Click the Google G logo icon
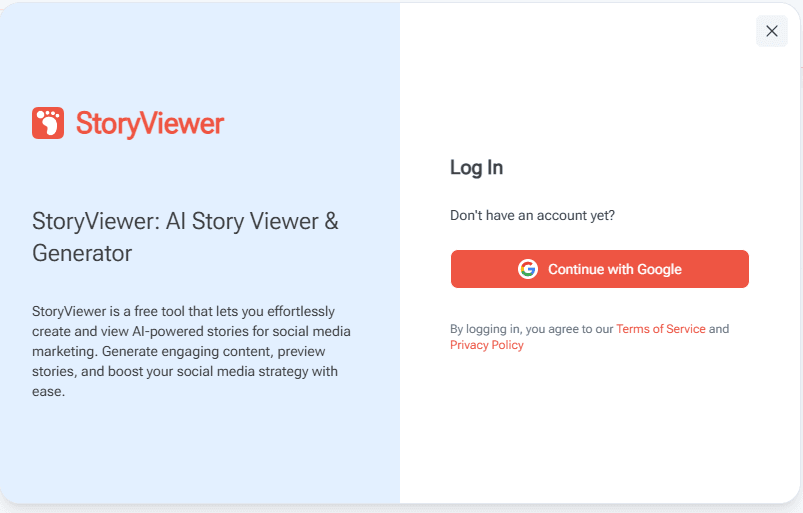Viewport: 803px width, 513px height. pos(527,269)
